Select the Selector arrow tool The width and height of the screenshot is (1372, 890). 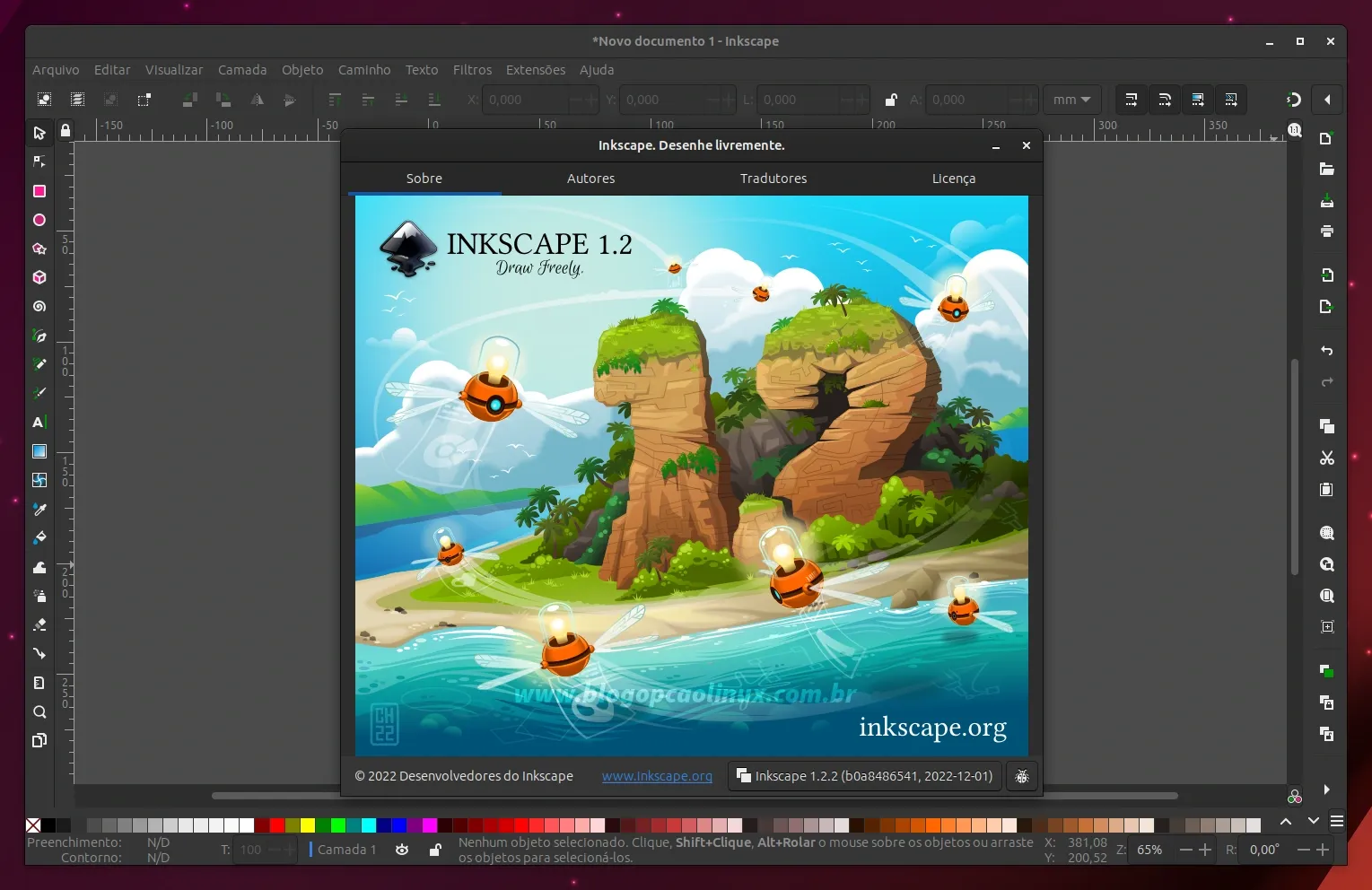click(x=39, y=133)
